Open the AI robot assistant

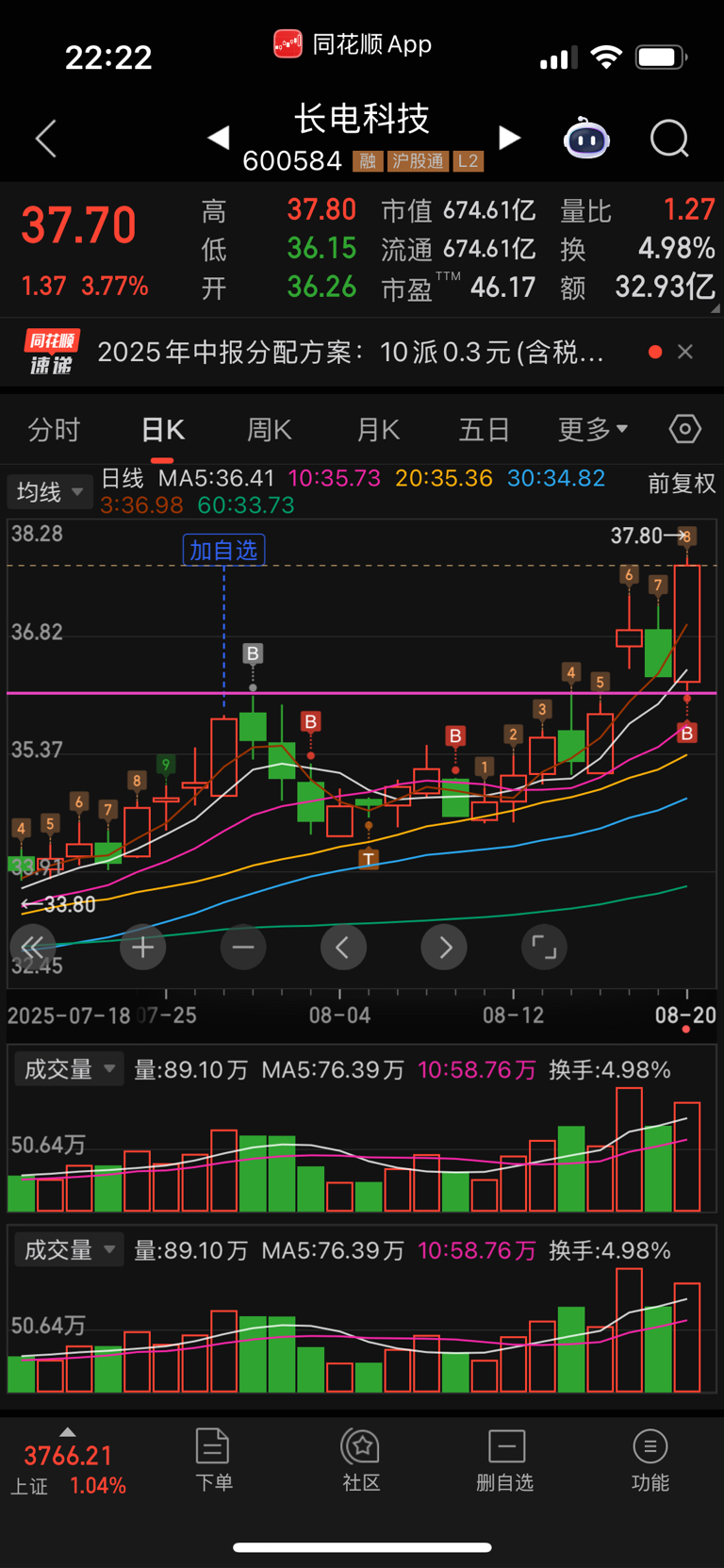(x=586, y=139)
